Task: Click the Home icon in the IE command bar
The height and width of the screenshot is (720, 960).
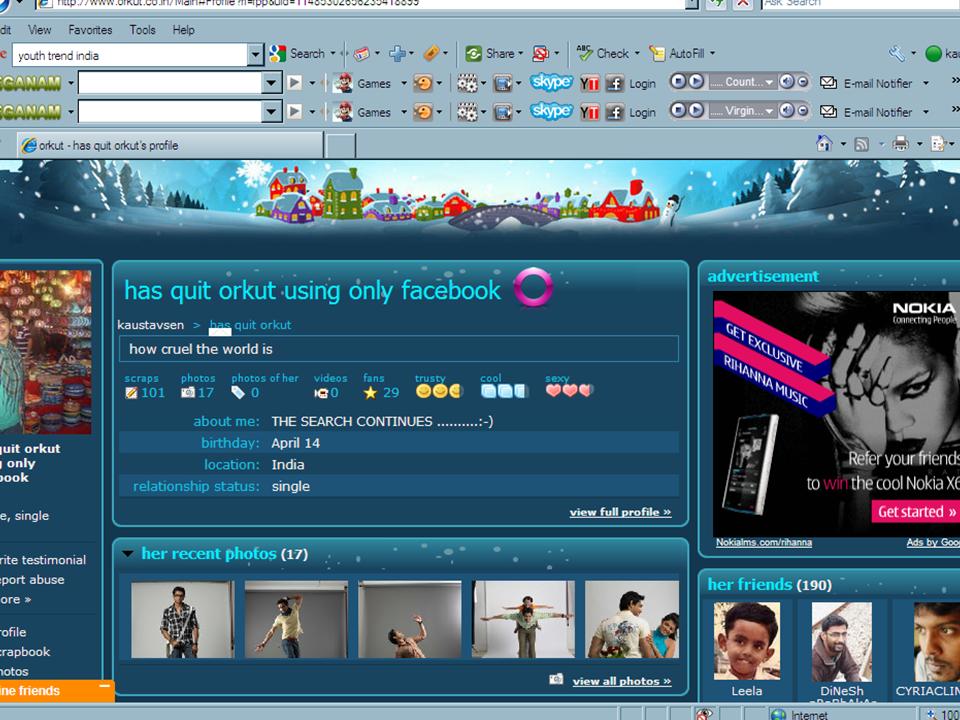Action: click(x=824, y=144)
